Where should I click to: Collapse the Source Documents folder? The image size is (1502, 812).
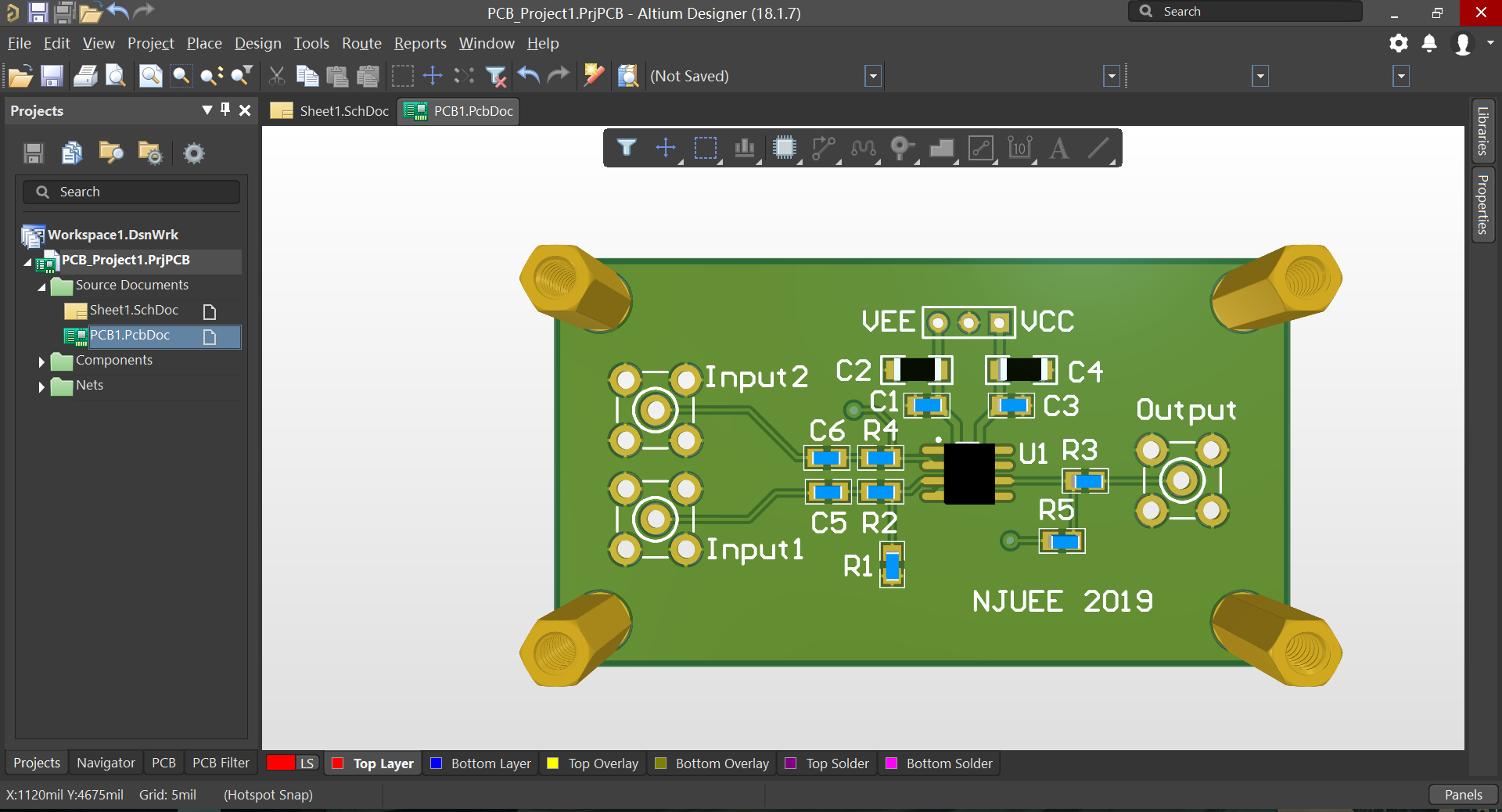coord(41,287)
